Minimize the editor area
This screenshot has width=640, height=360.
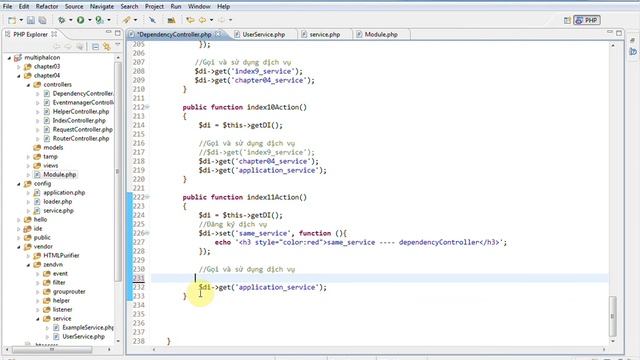click(610, 32)
